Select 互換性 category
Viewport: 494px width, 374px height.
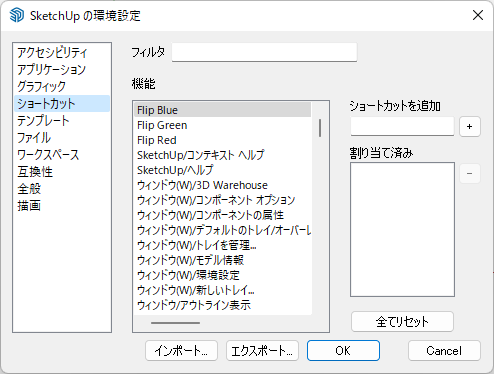pos(62,172)
